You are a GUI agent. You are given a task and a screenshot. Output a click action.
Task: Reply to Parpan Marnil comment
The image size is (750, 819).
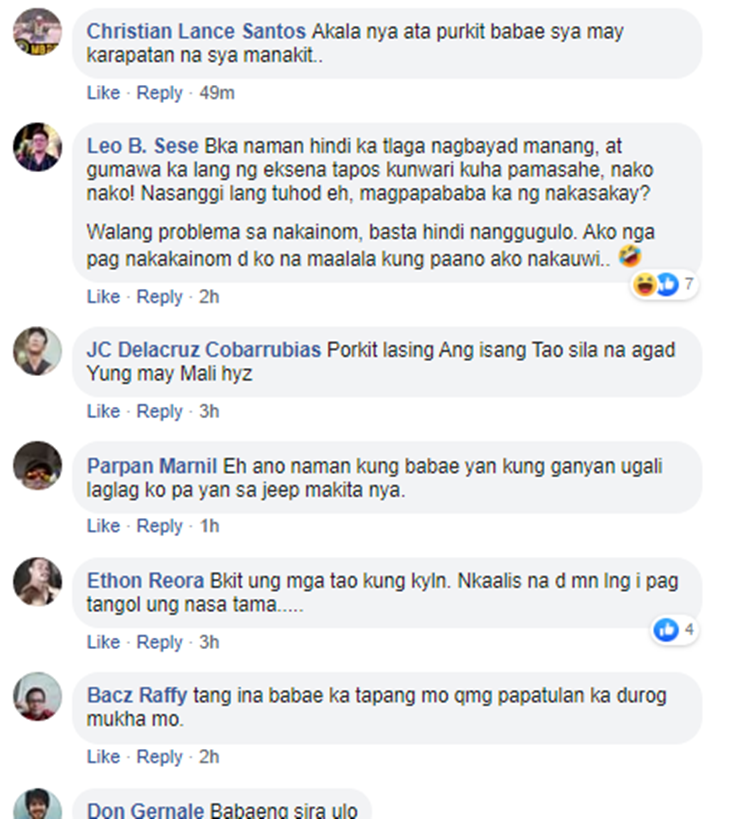(x=159, y=526)
